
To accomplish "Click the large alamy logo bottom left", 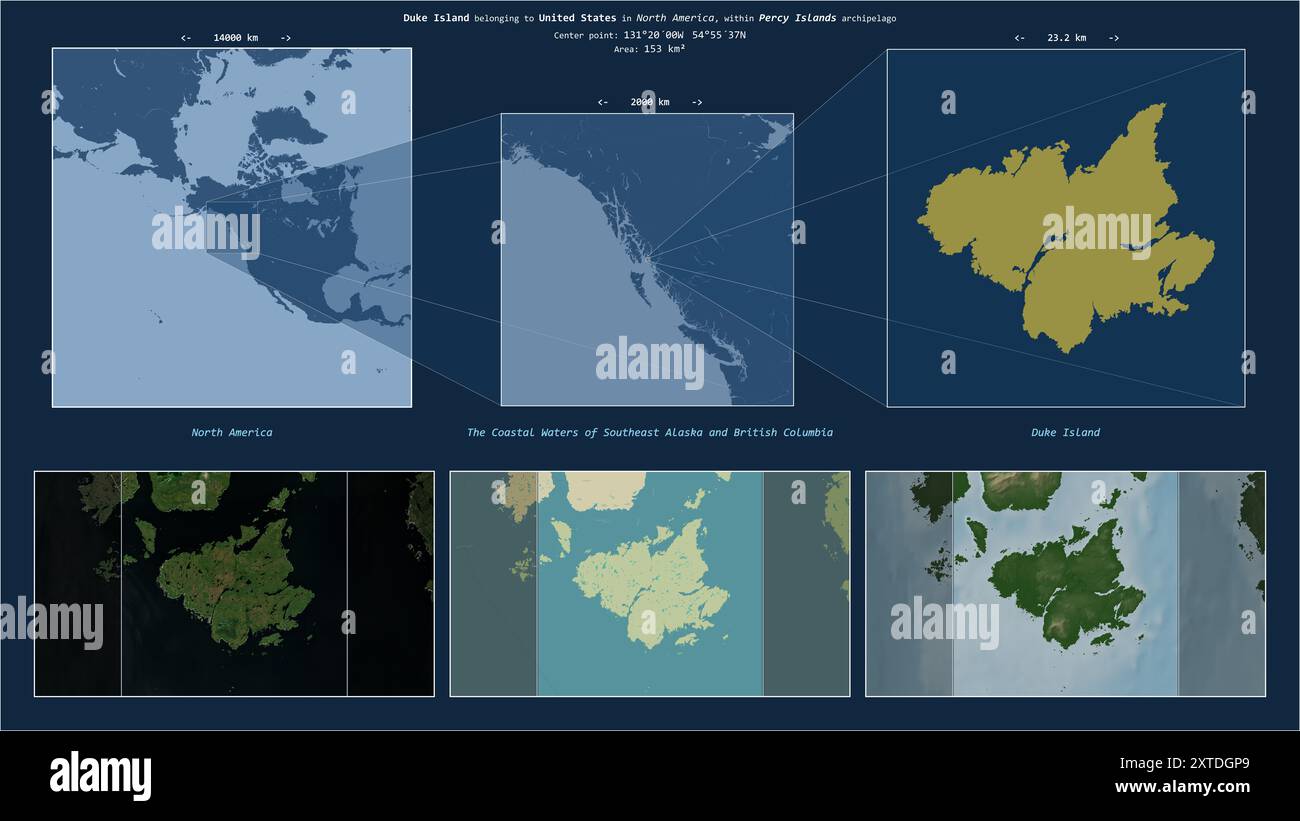I will click(x=100, y=776).
